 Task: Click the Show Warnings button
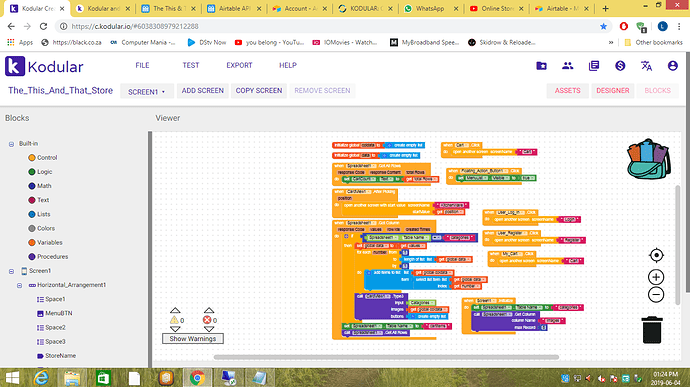(x=193, y=339)
